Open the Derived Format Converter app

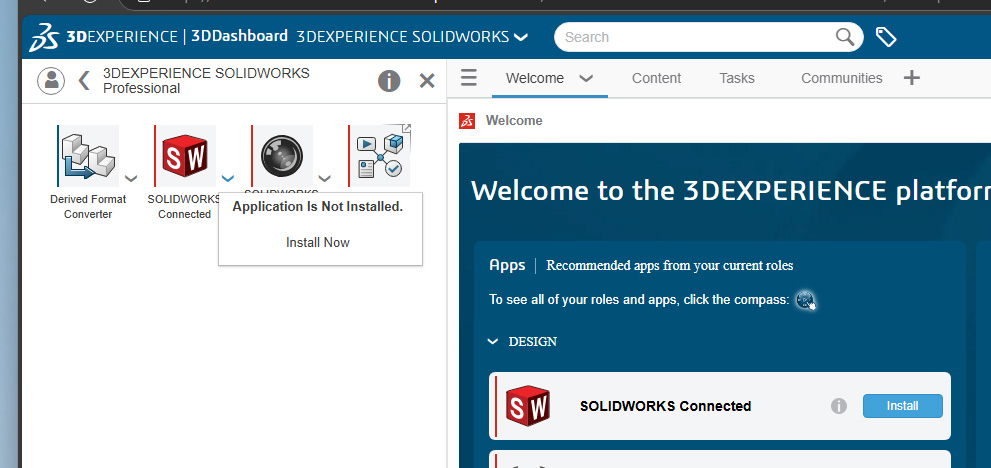[x=88, y=156]
